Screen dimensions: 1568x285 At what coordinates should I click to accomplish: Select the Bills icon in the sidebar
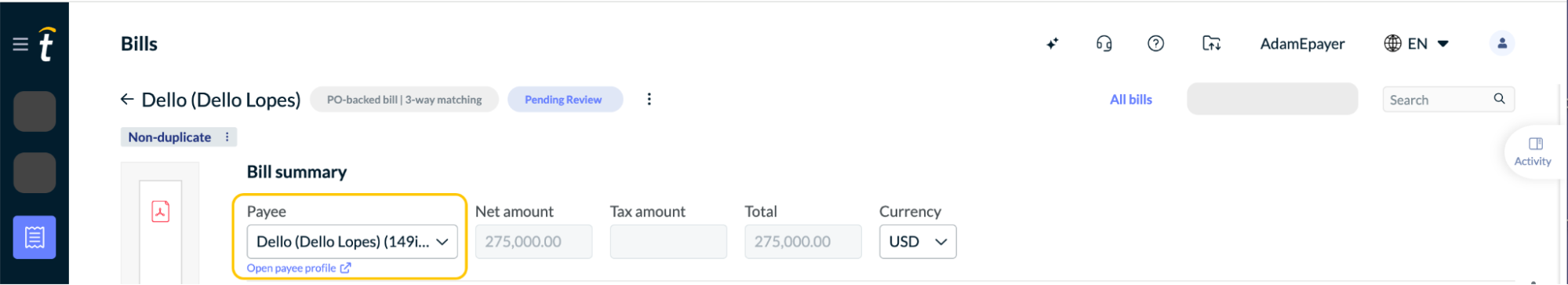[x=35, y=237]
